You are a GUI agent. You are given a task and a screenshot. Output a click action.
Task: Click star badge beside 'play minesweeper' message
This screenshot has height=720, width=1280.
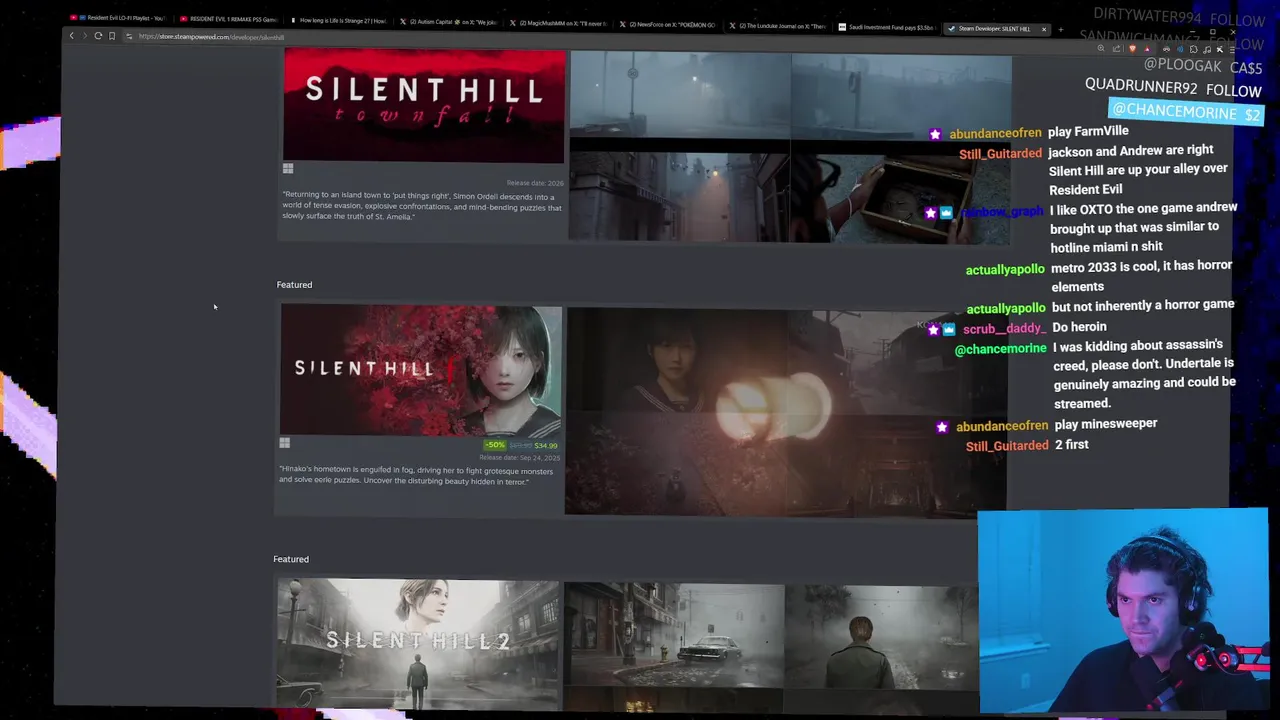(942, 427)
